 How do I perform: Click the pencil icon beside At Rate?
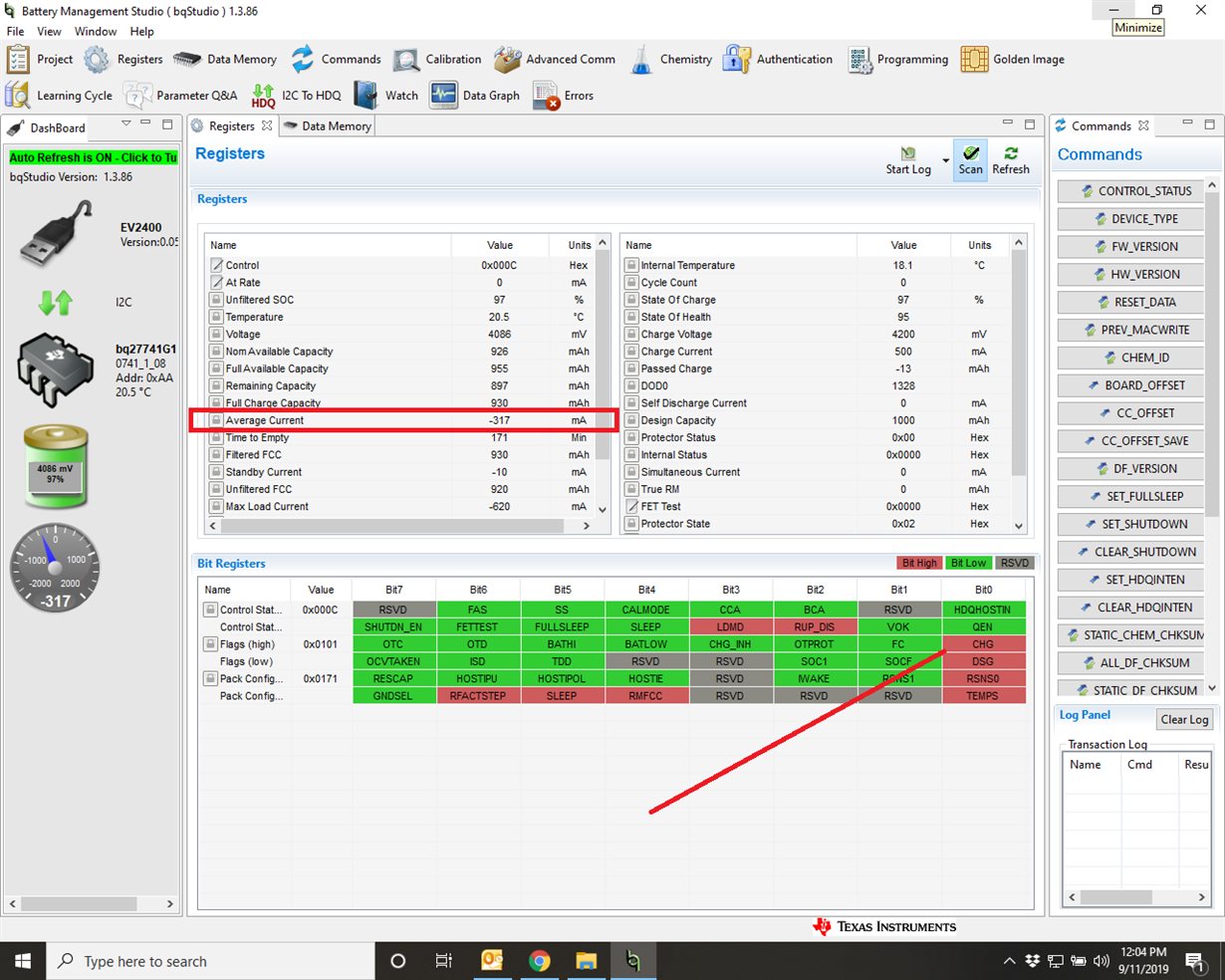click(216, 283)
